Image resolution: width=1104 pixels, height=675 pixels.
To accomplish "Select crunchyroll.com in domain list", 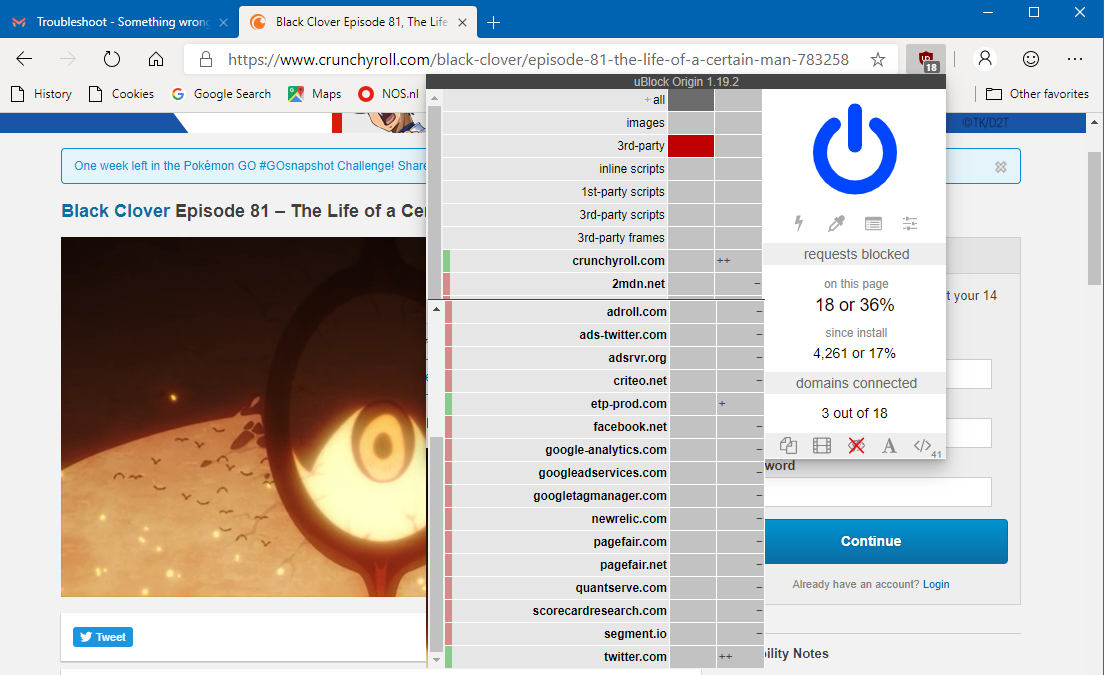I will (555, 260).
